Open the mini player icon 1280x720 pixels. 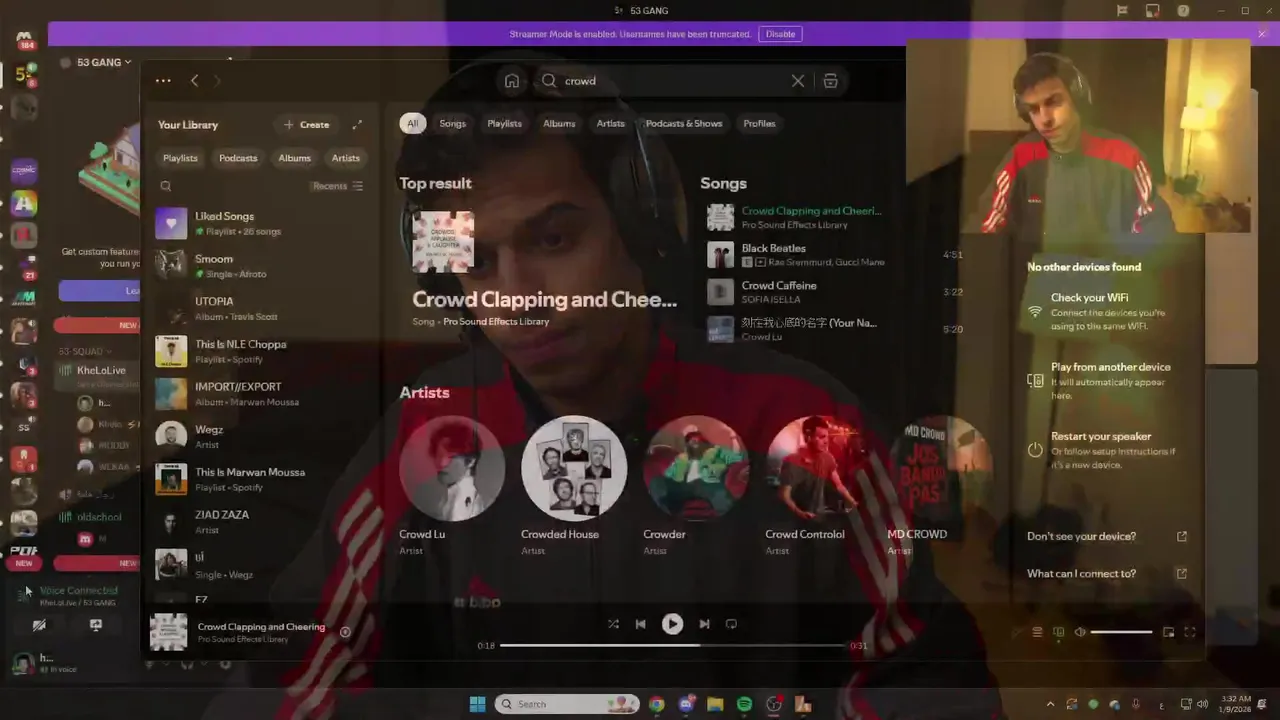[1168, 632]
